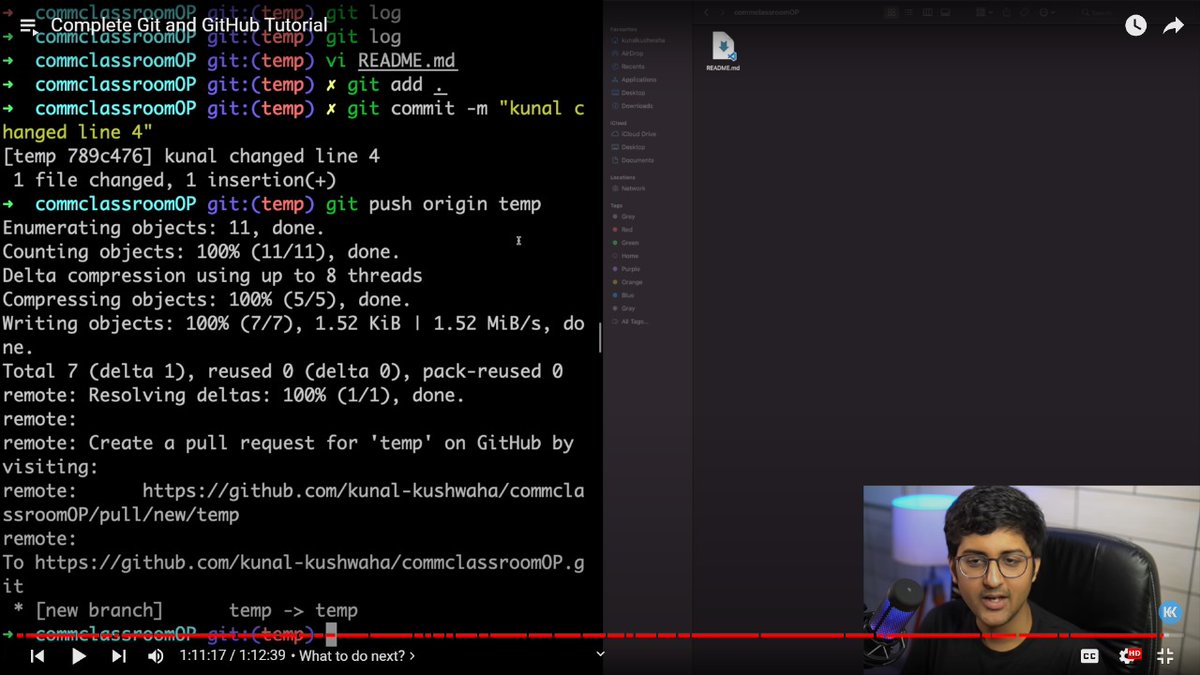The height and width of the screenshot is (675, 1200).
Task: Switch Finder to icon view
Action: coord(891,12)
